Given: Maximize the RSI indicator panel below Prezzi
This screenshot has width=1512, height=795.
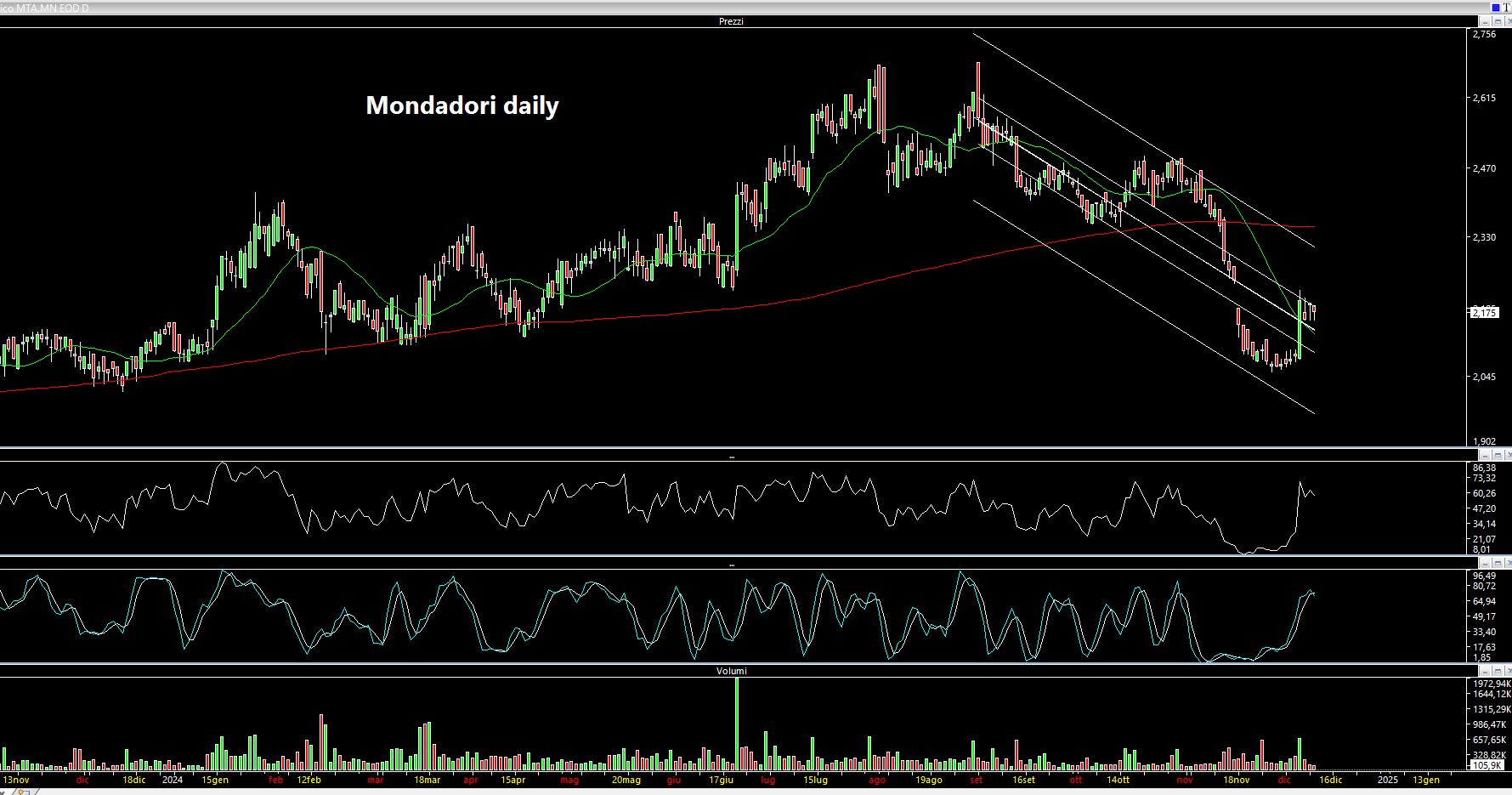Looking at the screenshot, I should click(1498, 455).
